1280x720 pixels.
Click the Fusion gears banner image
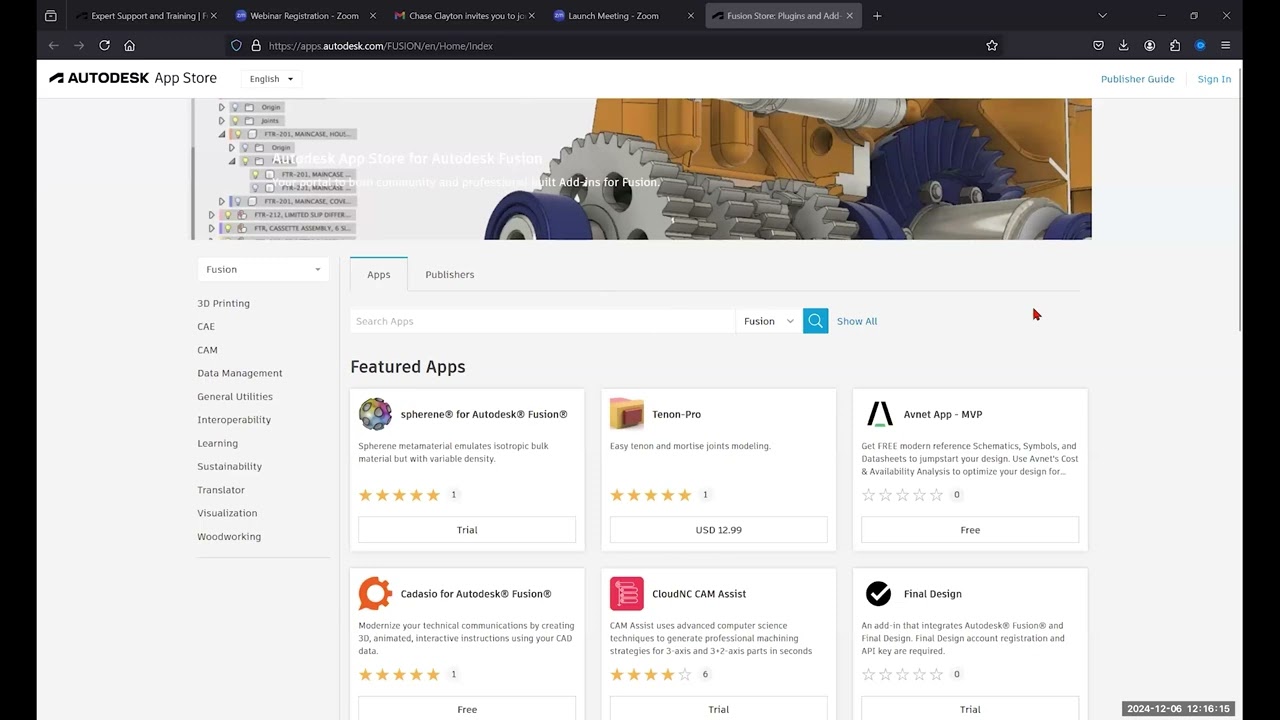(x=641, y=169)
